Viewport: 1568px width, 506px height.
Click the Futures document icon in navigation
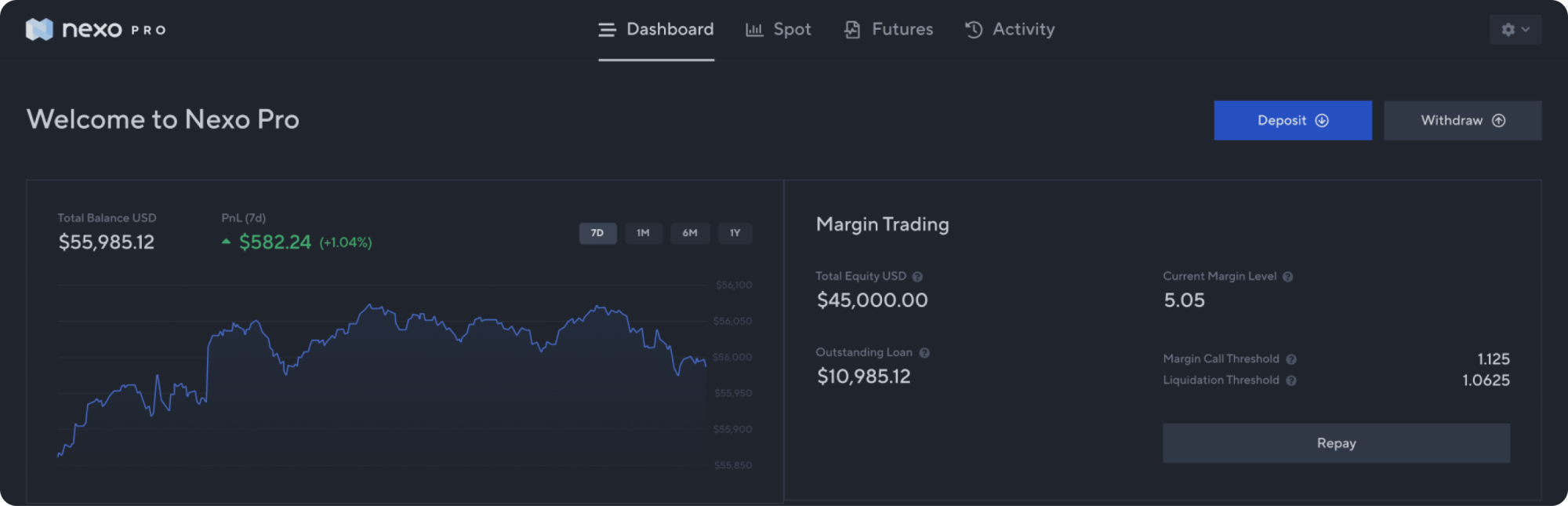852,30
